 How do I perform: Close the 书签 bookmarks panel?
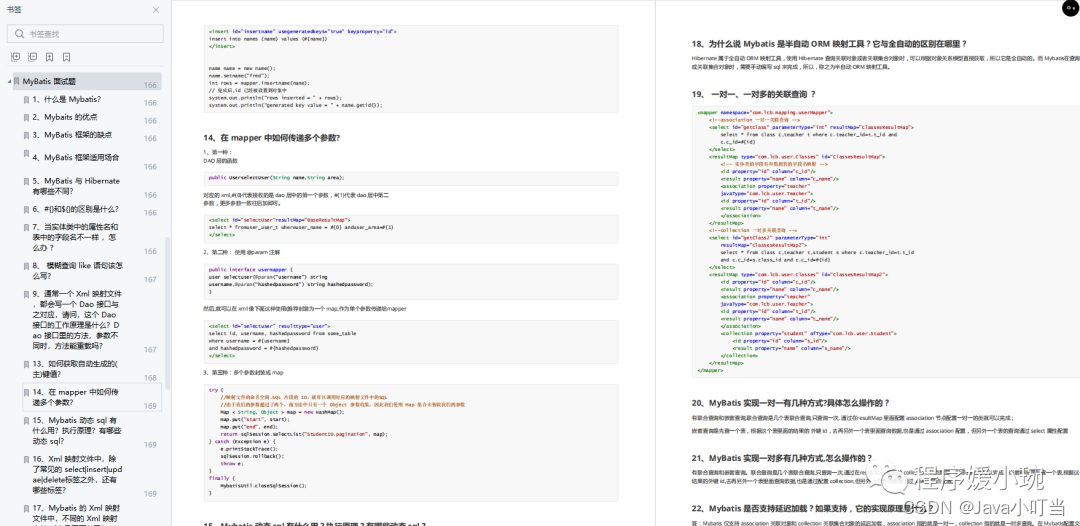pos(156,10)
